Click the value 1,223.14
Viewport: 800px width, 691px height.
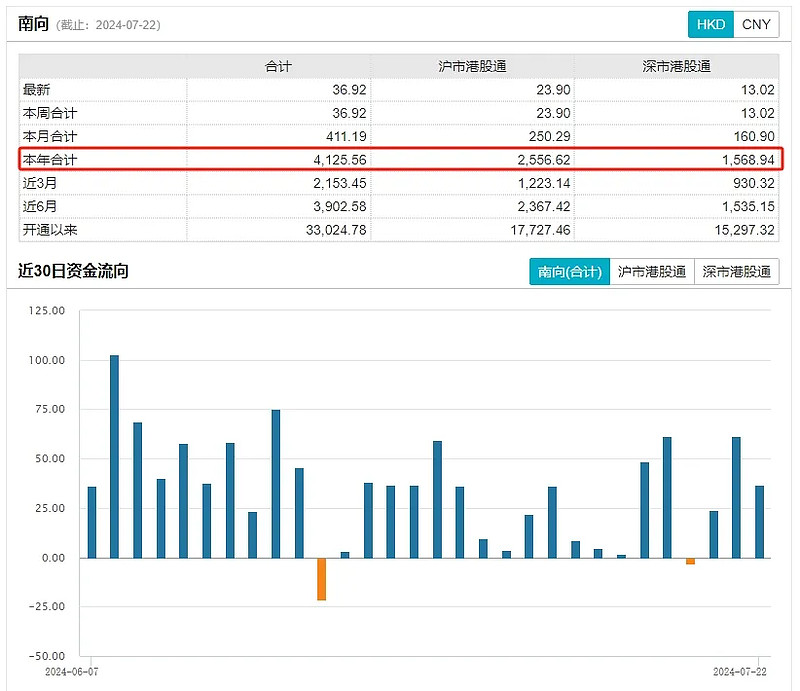[544, 183]
